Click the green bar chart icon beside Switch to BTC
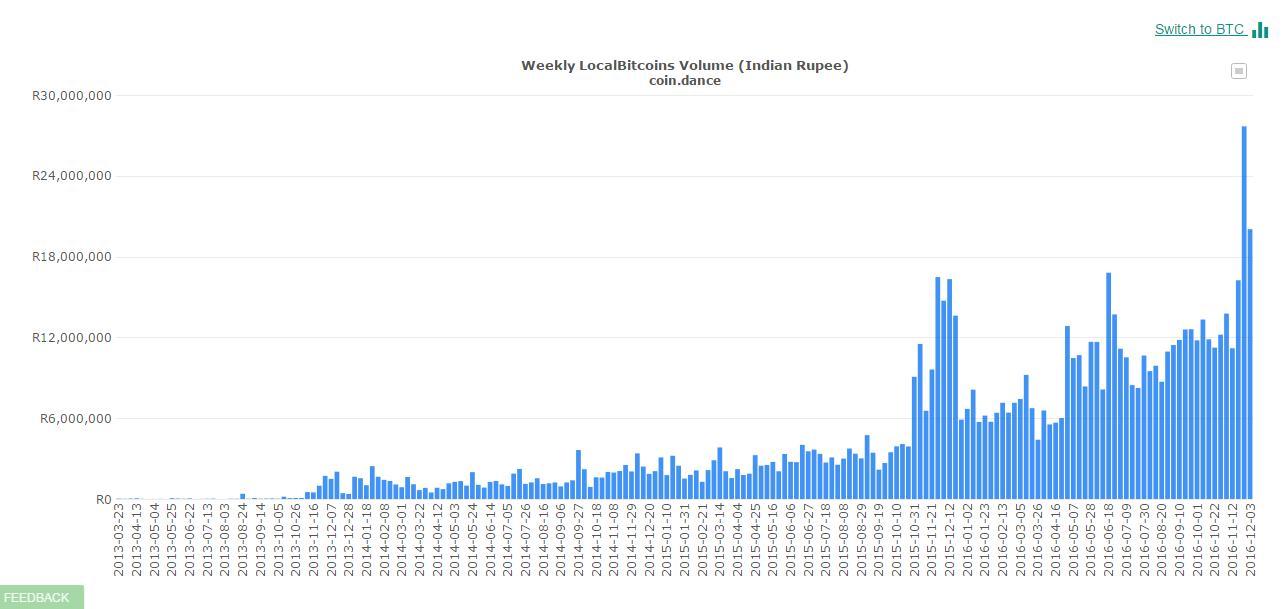The height and width of the screenshot is (609, 1282). (1260, 29)
